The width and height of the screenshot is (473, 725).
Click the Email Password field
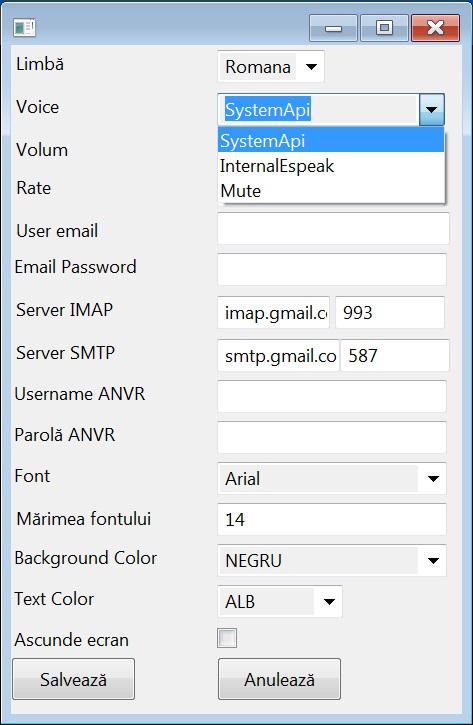click(x=332, y=269)
